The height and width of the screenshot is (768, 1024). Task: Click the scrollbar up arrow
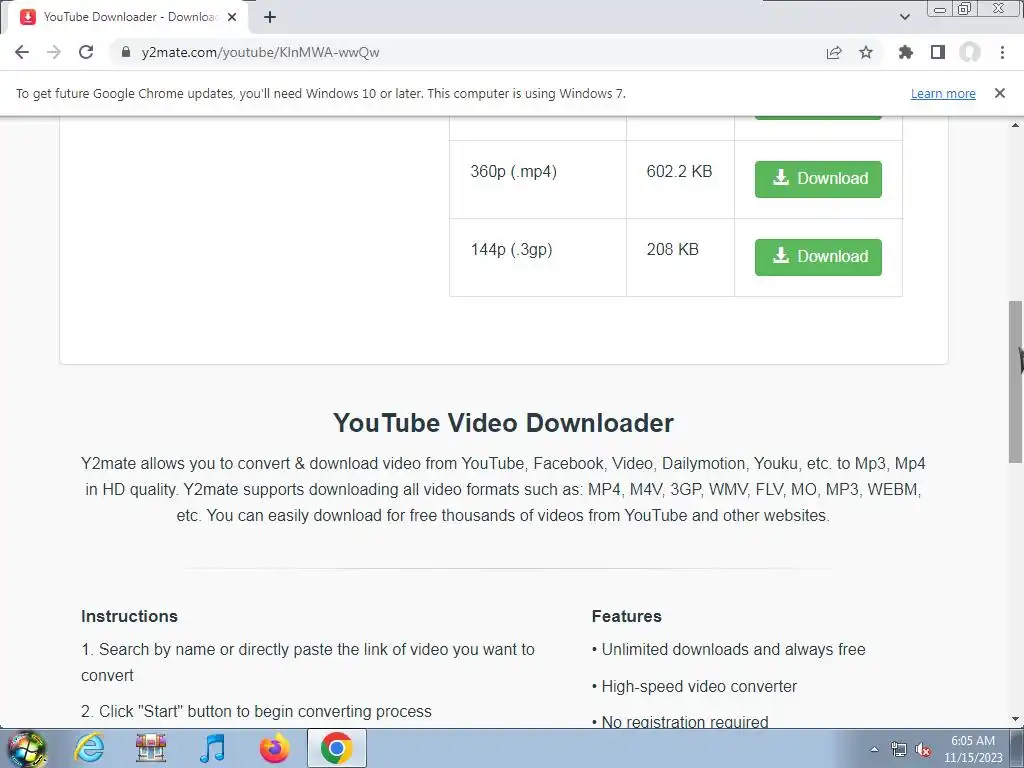pos(1016,125)
